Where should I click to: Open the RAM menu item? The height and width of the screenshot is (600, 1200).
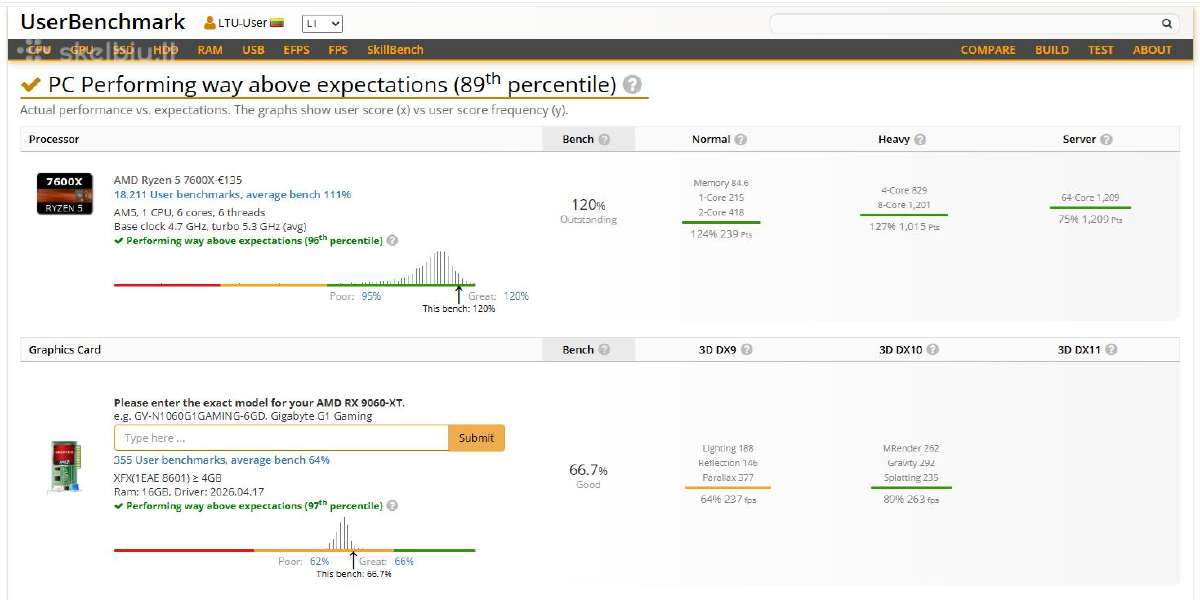pyautogui.click(x=210, y=50)
